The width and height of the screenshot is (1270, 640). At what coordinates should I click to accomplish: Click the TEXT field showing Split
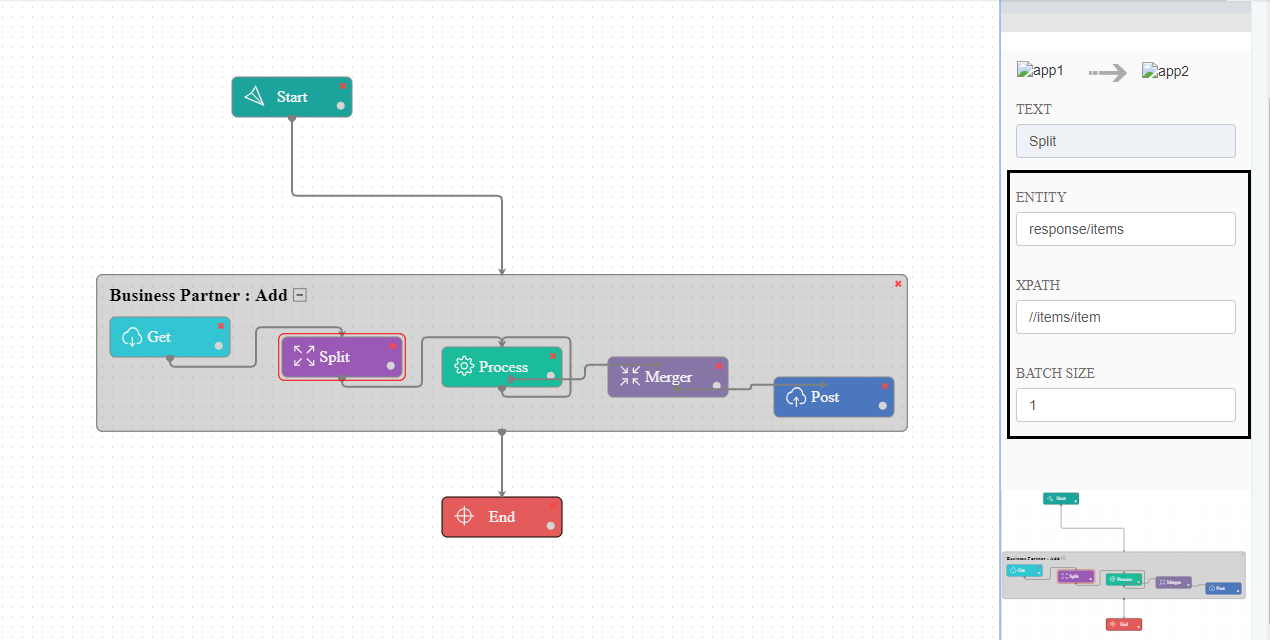point(1125,141)
